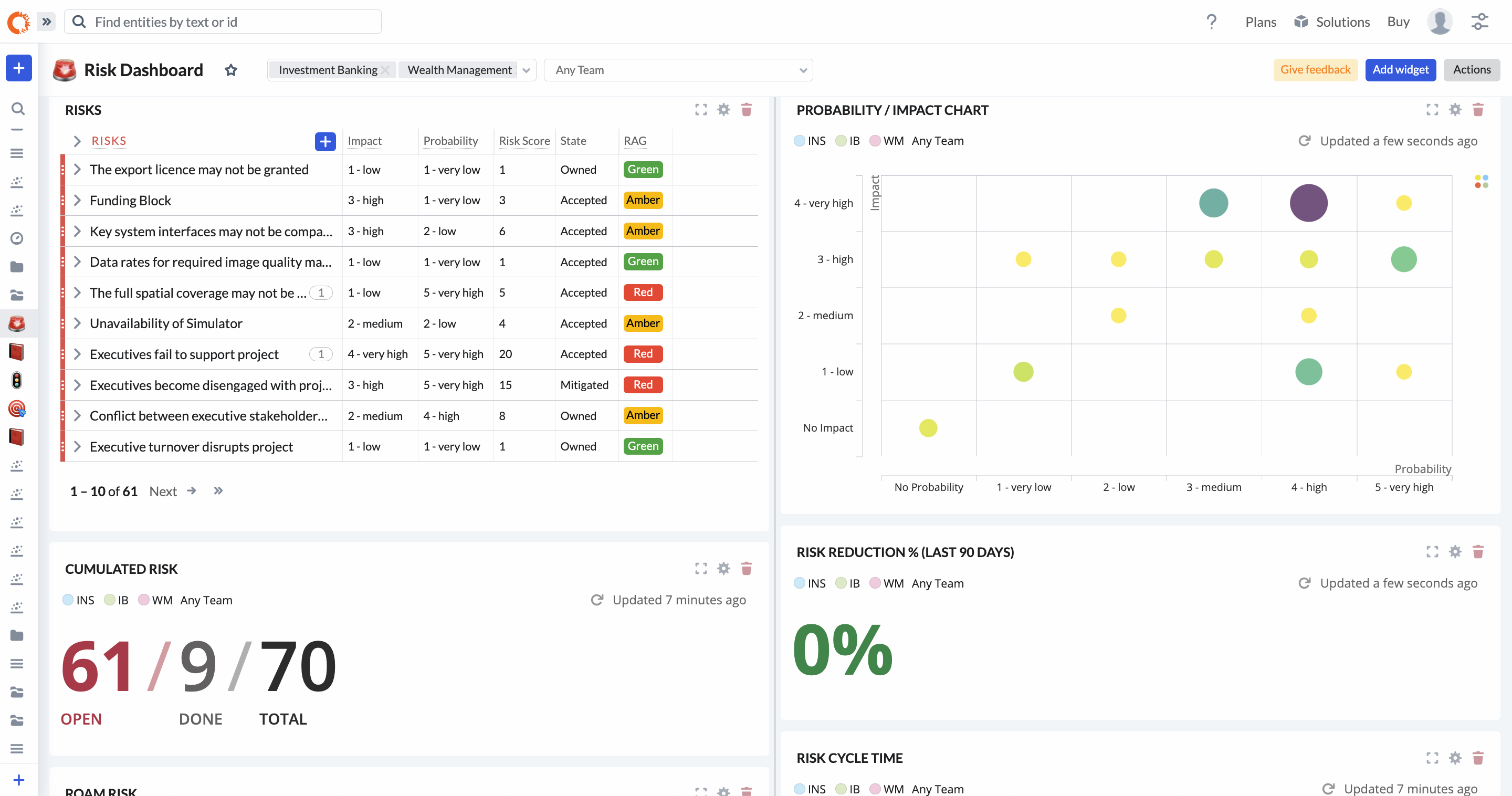Click sidebar search magnifier icon
Screen dimensions: 1512x796
(18, 109)
